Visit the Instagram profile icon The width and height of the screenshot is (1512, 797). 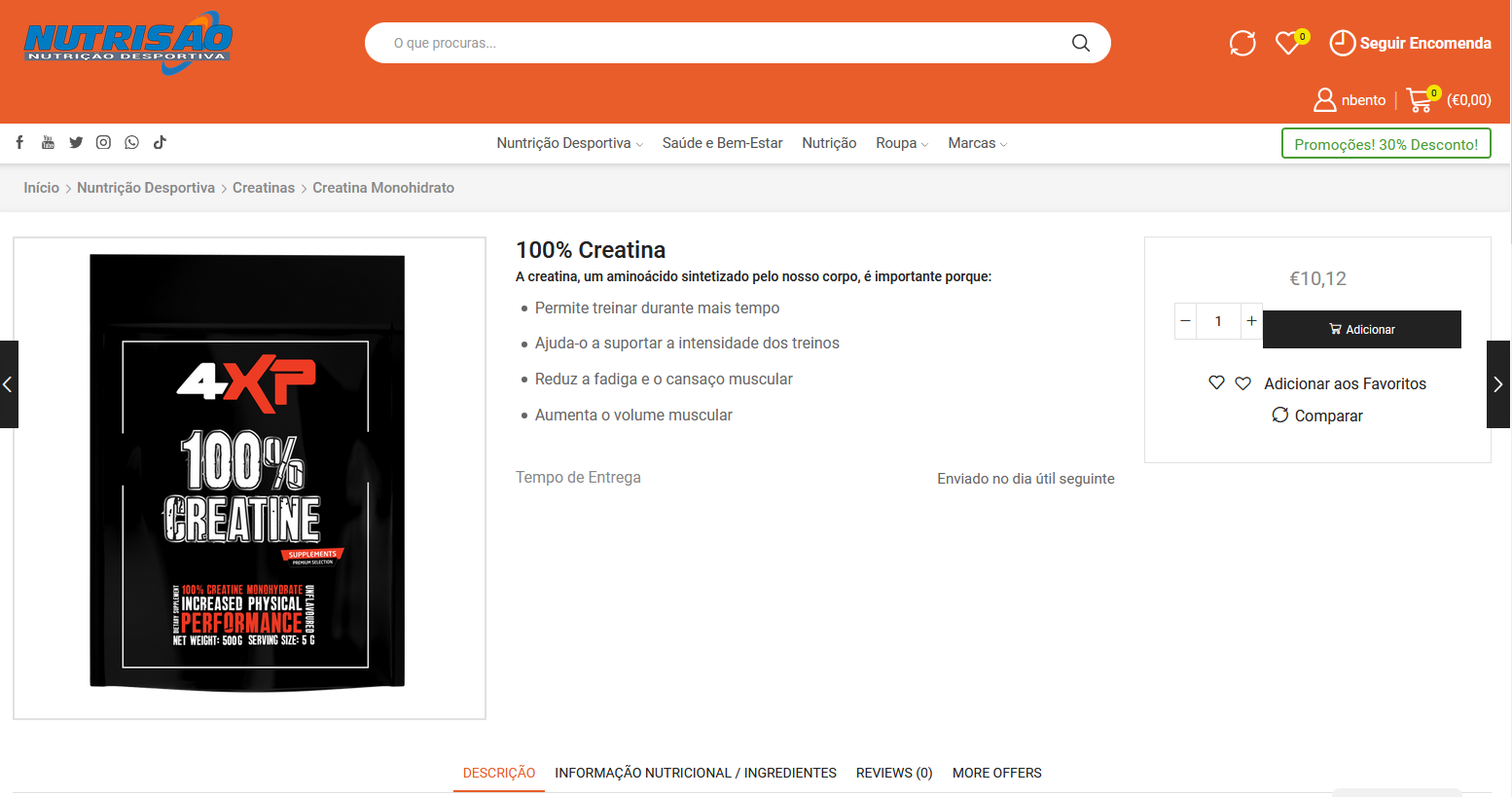point(103,142)
